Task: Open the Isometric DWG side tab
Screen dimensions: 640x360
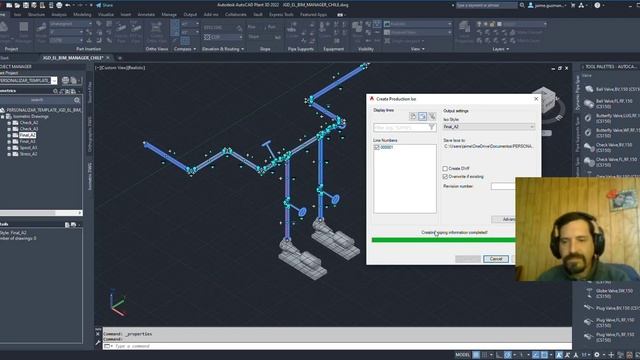Action: point(90,176)
